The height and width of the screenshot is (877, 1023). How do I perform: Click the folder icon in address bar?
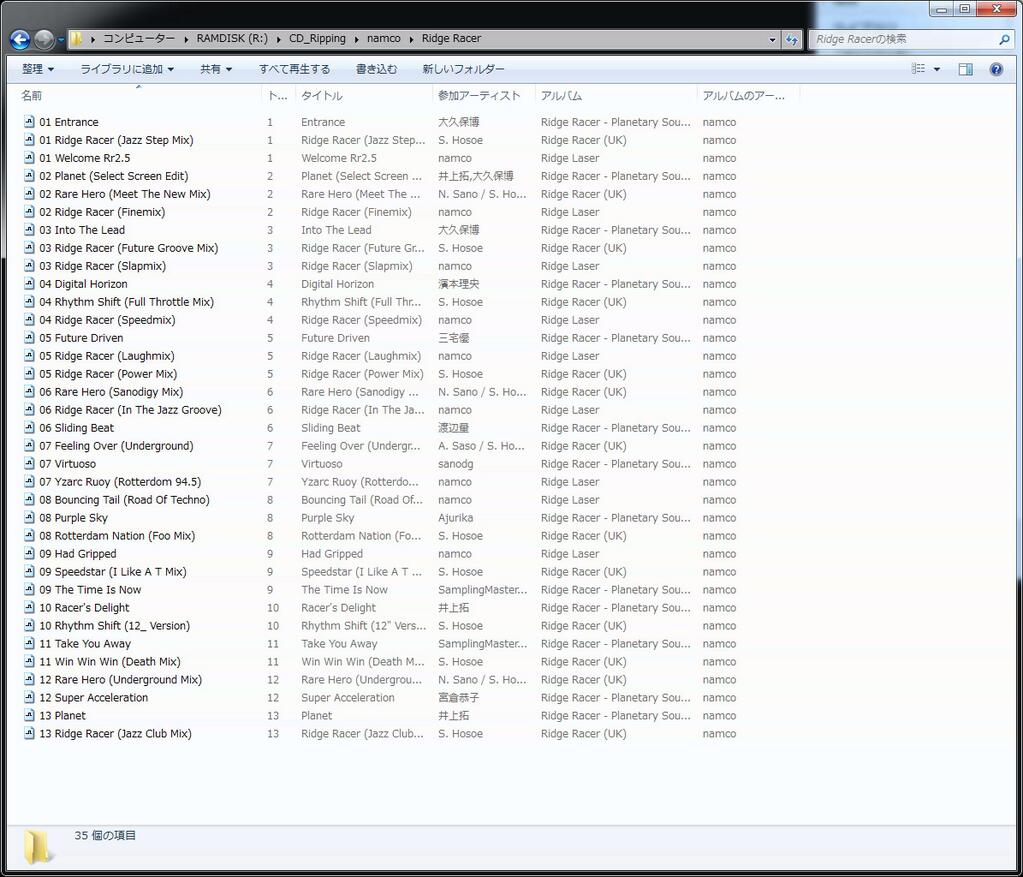coord(76,39)
